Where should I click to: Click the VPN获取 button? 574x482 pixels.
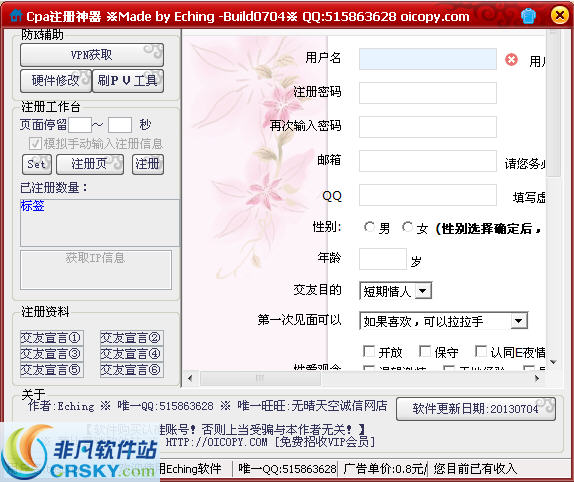click(x=92, y=55)
